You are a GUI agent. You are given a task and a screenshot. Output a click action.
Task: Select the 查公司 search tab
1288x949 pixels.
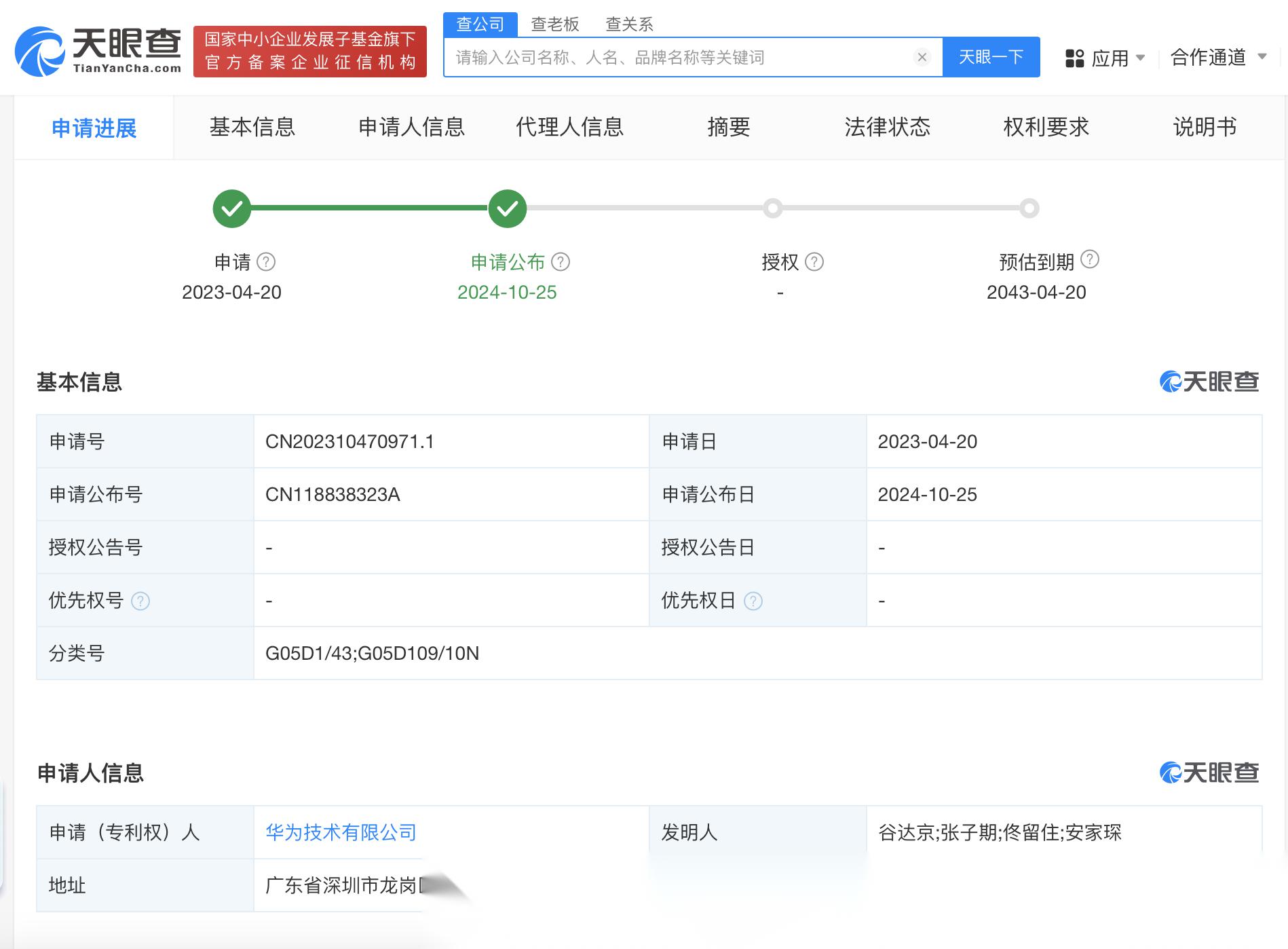coord(480,24)
